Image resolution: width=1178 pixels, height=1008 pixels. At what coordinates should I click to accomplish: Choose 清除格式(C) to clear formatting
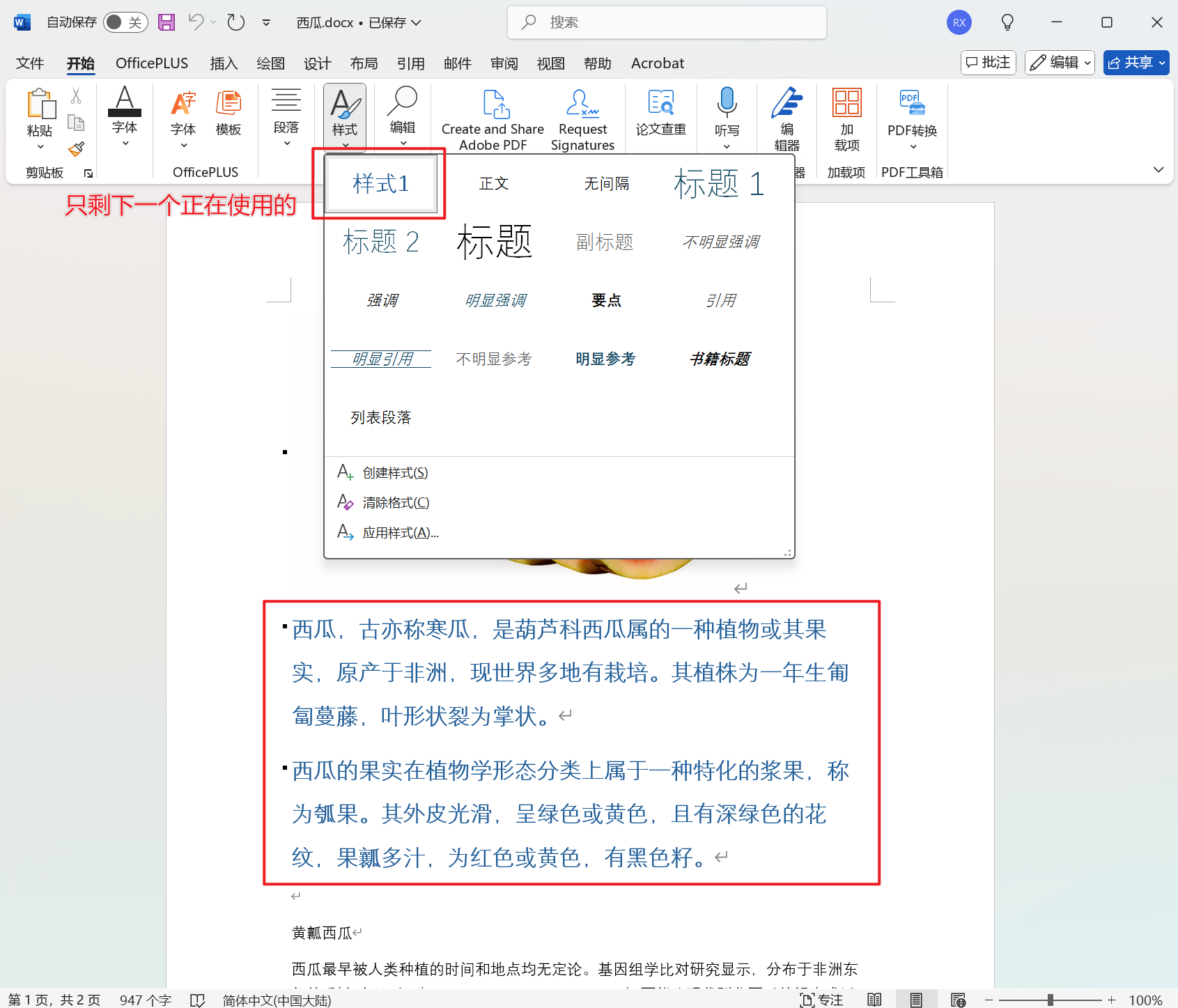394,502
